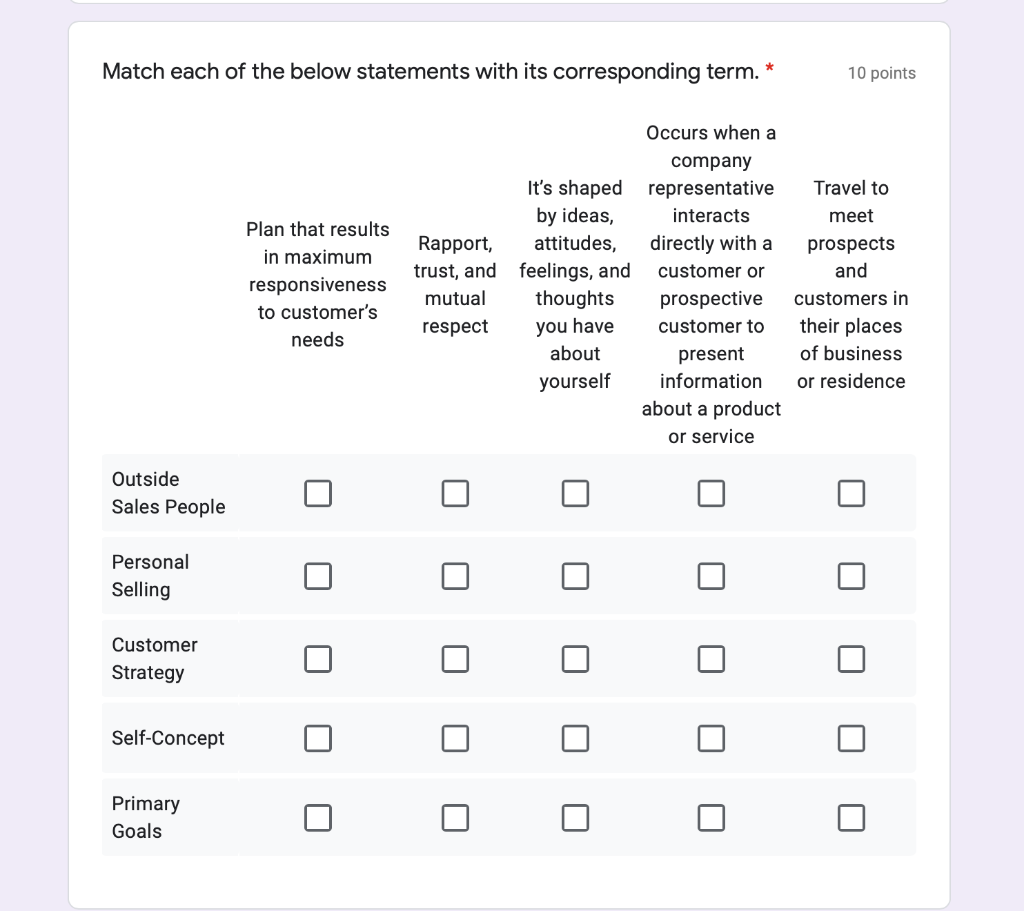Check the "Travel to meet prospects" box for Outside Sales People
Image resolution: width=1024 pixels, height=911 pixels.
click(x=851, y=493)
